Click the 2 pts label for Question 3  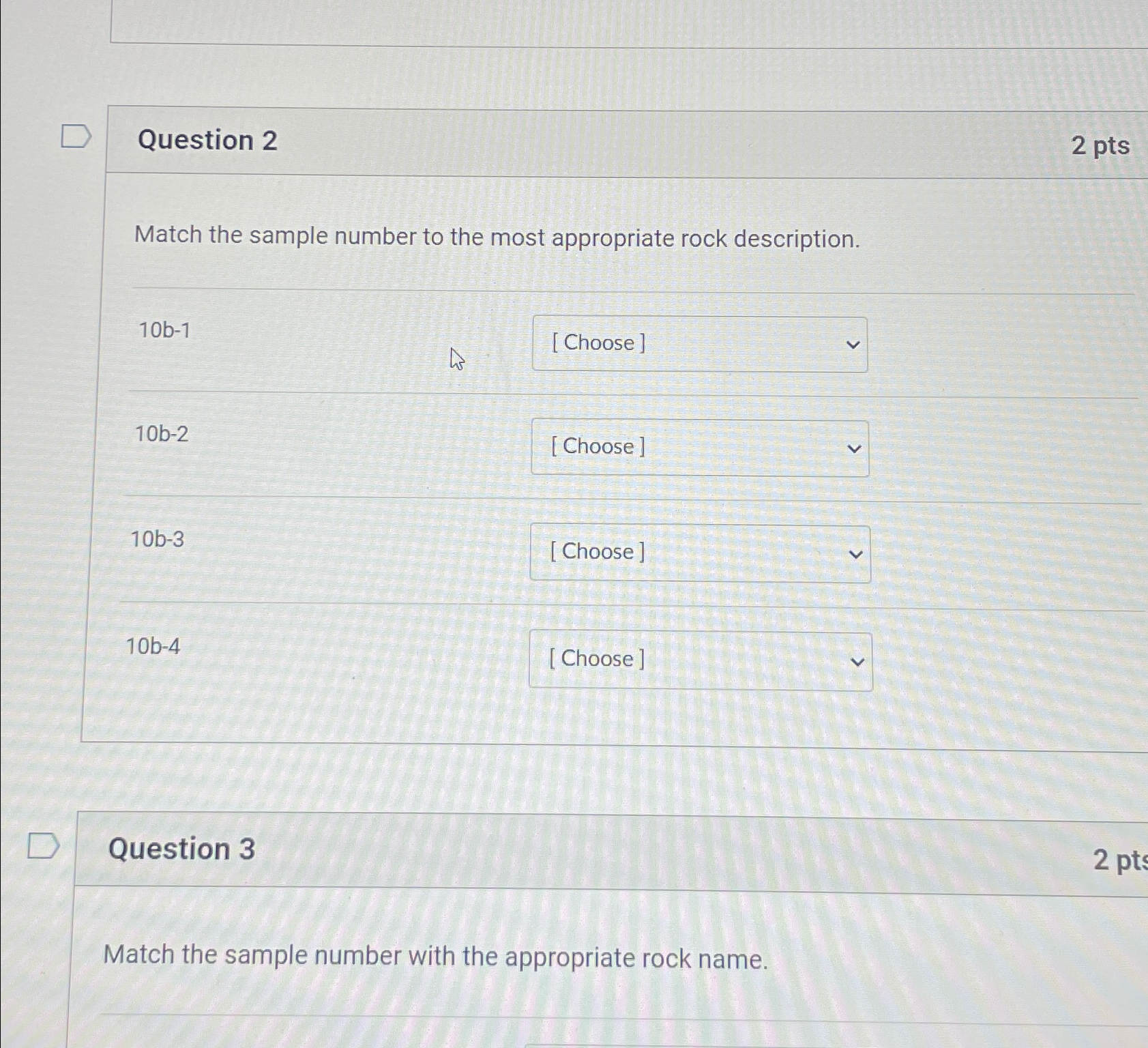[x=1120, y=861]
